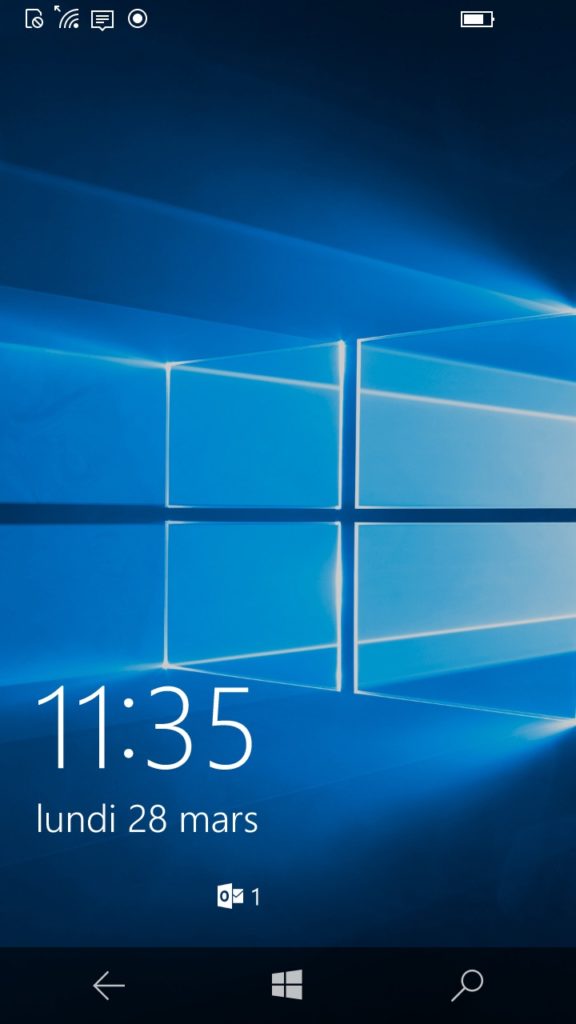Tap the Windows Start button
This screenshot has height=1024, width=576.
[x=287, y=985]
